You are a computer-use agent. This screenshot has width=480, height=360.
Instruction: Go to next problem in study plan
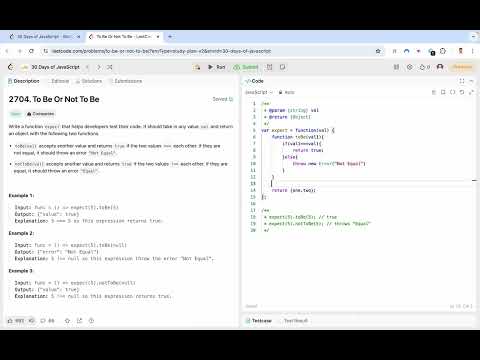click(x=99, y=67)
